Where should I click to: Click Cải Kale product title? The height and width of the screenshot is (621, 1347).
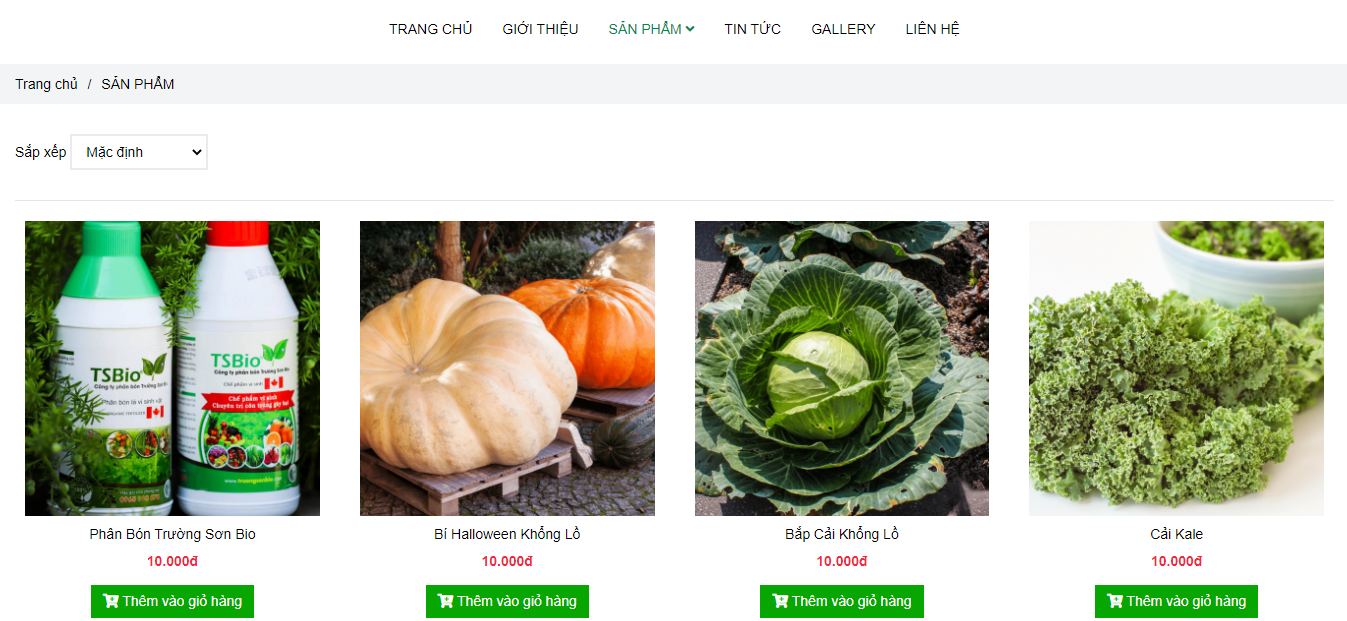click(1176, 534)
